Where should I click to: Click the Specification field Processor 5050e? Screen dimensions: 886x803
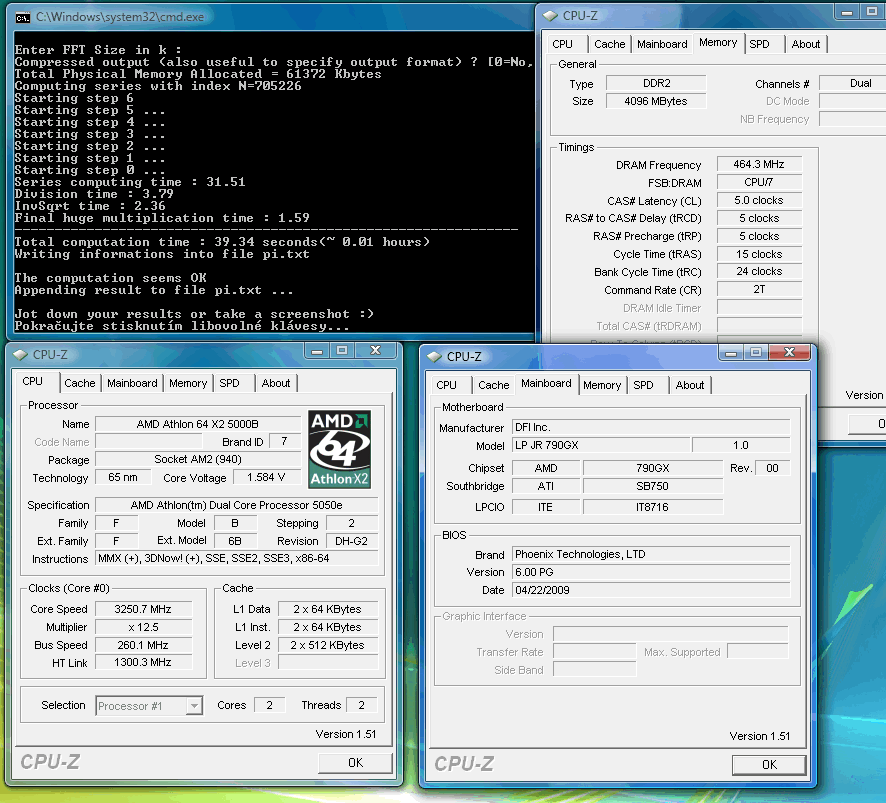click(x=236, y=505)
